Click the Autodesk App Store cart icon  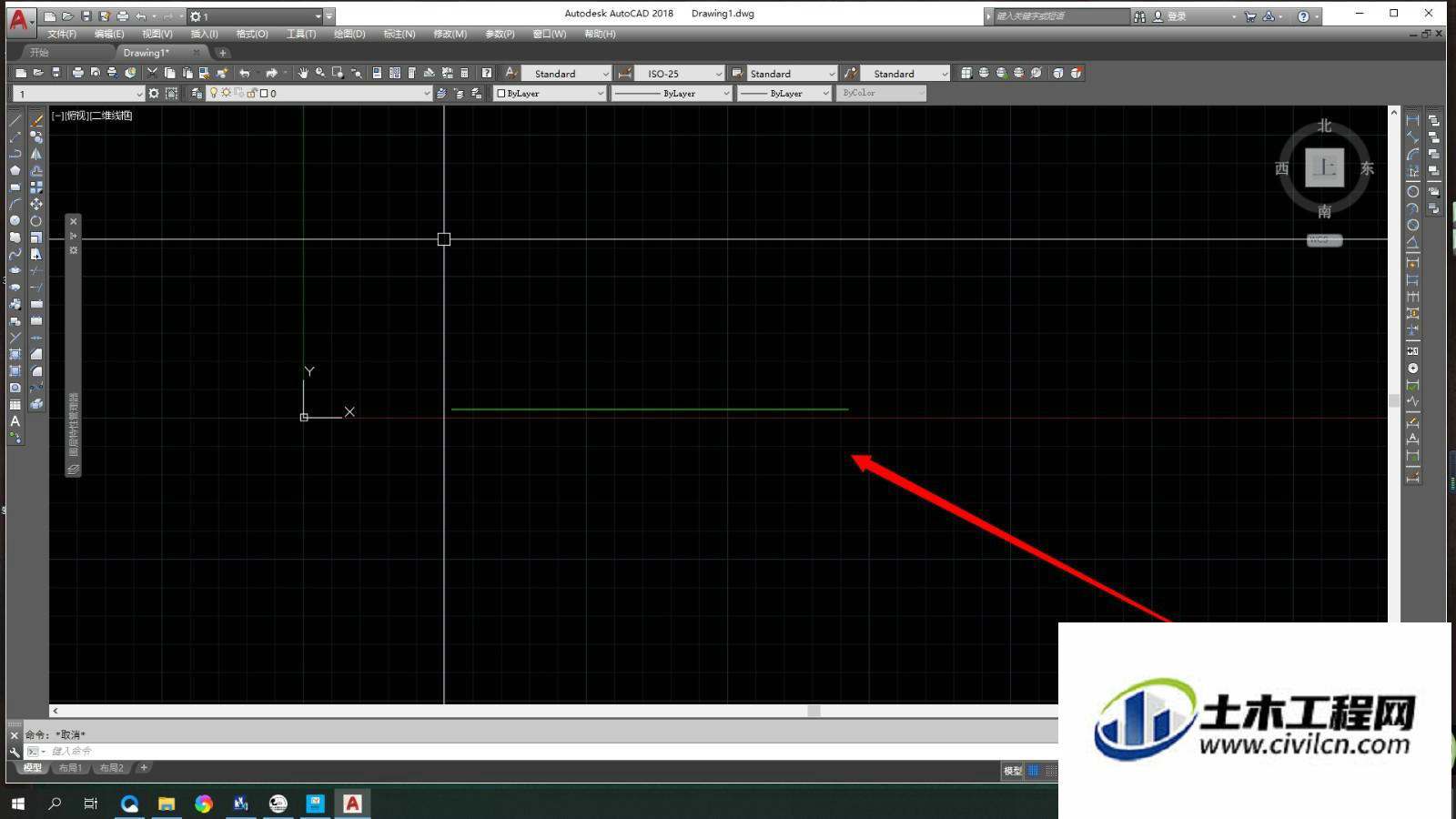coord(1250,16)
